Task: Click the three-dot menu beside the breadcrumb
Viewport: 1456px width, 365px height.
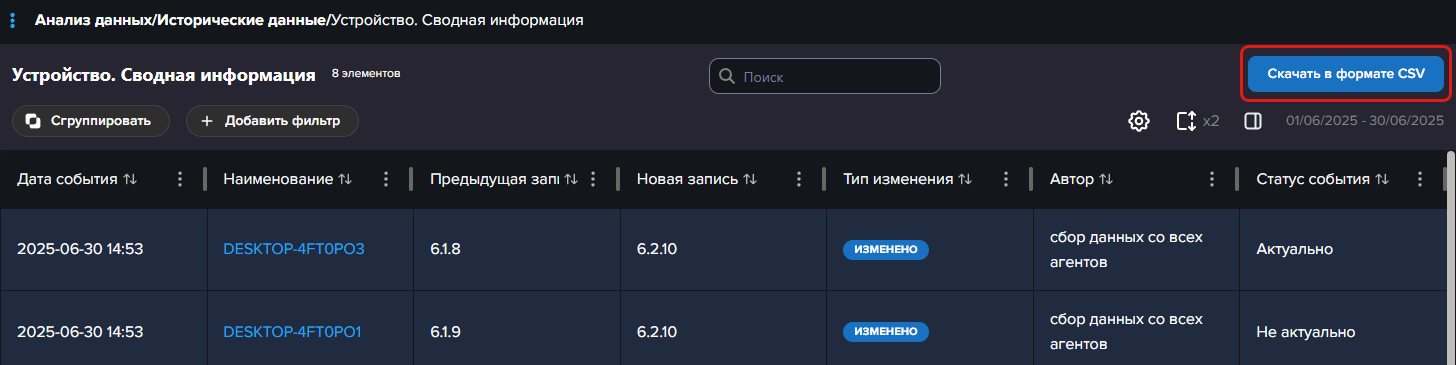Action: (x=12, y=20)
